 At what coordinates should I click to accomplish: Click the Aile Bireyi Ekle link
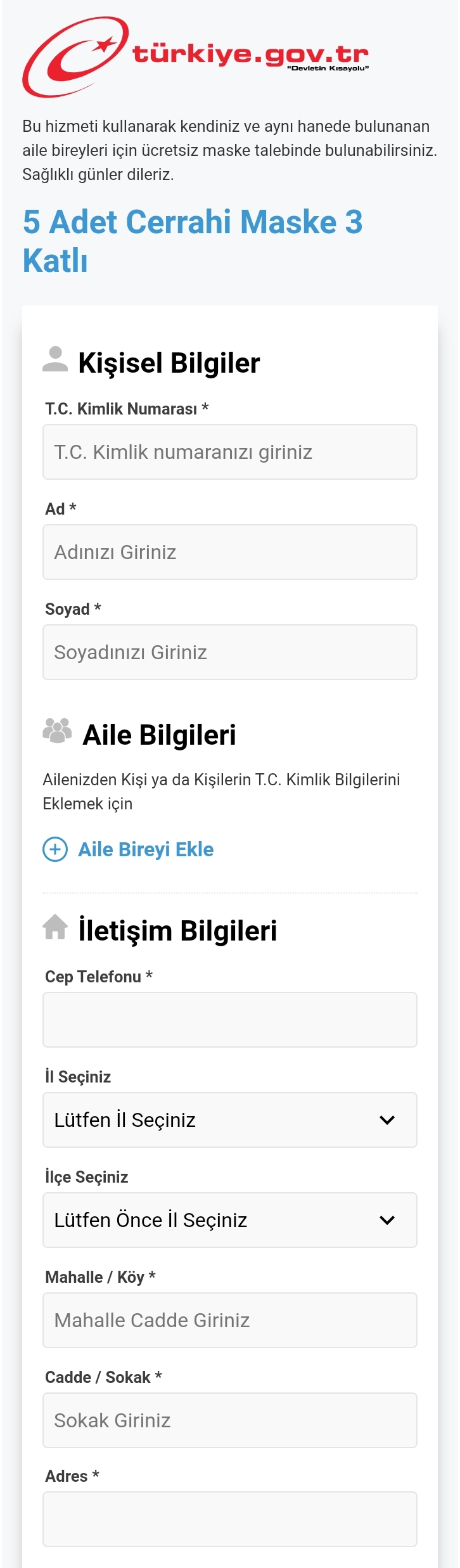pyautogui.click(x=146, y=849)
